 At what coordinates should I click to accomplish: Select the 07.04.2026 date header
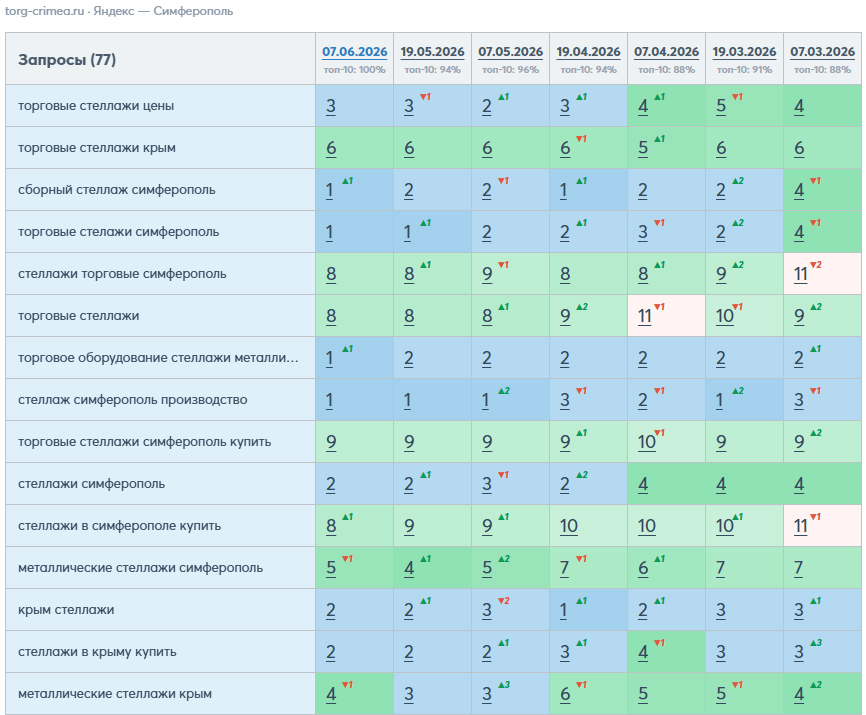[666, 52]
